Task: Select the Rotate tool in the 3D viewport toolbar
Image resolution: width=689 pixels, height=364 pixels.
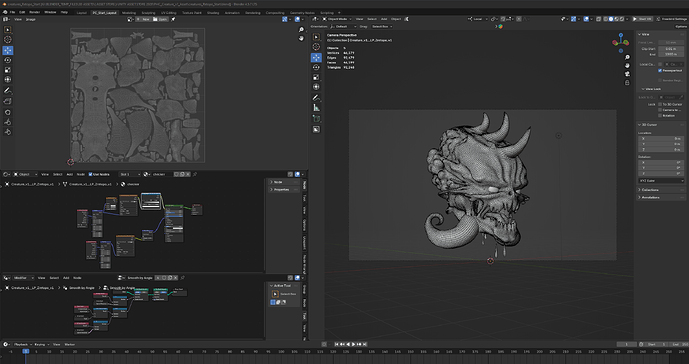Action: click(x=316, y=67)
